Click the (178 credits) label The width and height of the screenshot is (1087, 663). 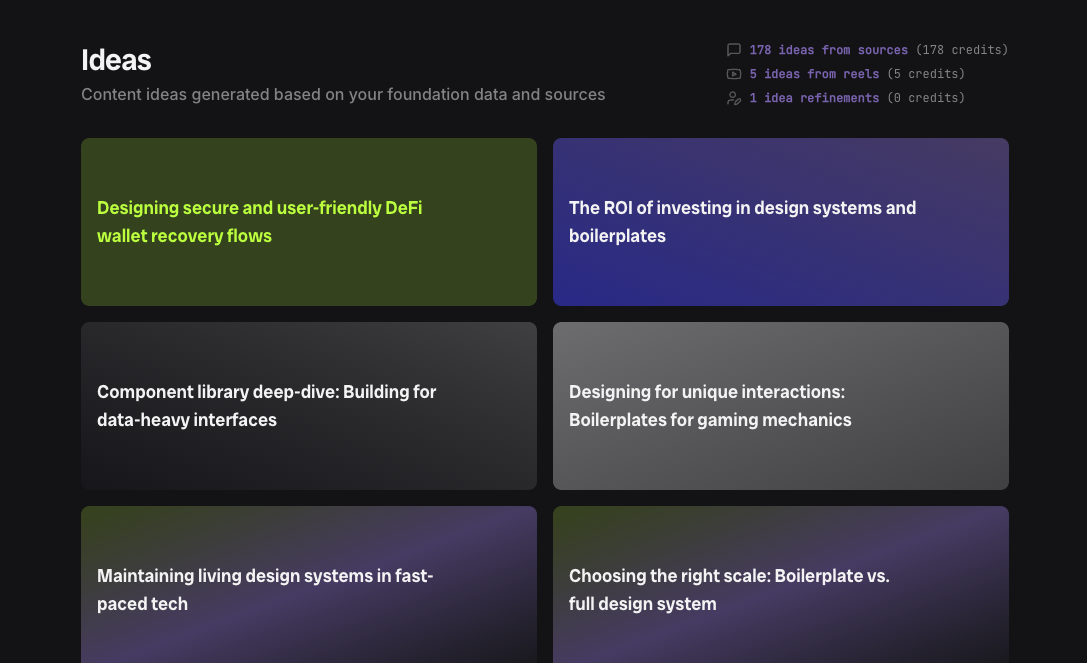[961, 50]
